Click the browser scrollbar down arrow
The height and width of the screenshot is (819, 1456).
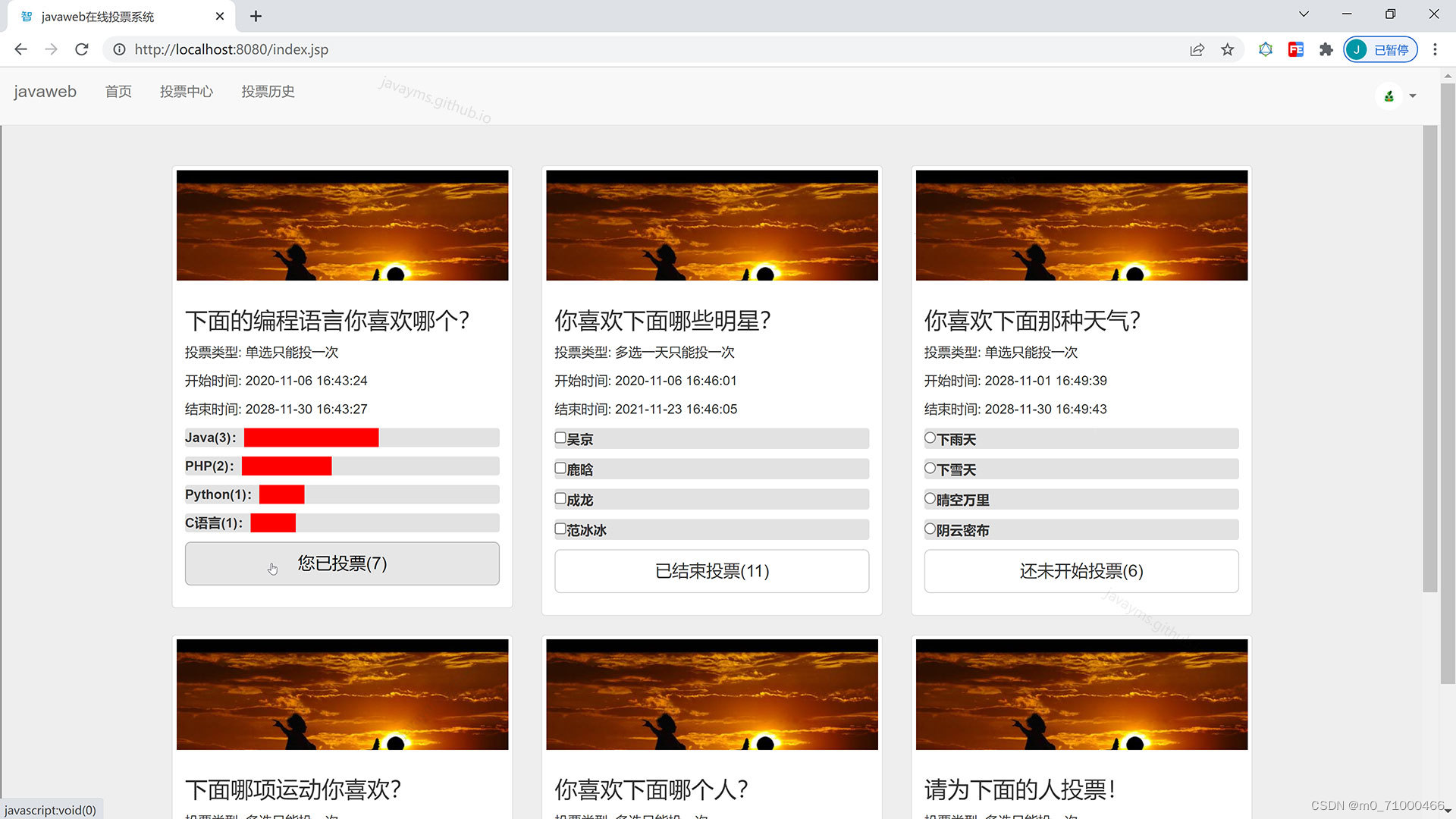tap(1448, 811)
